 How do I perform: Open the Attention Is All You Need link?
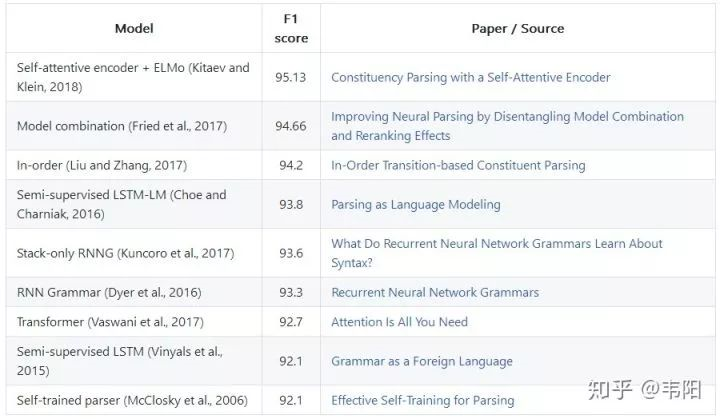[399, 322]
